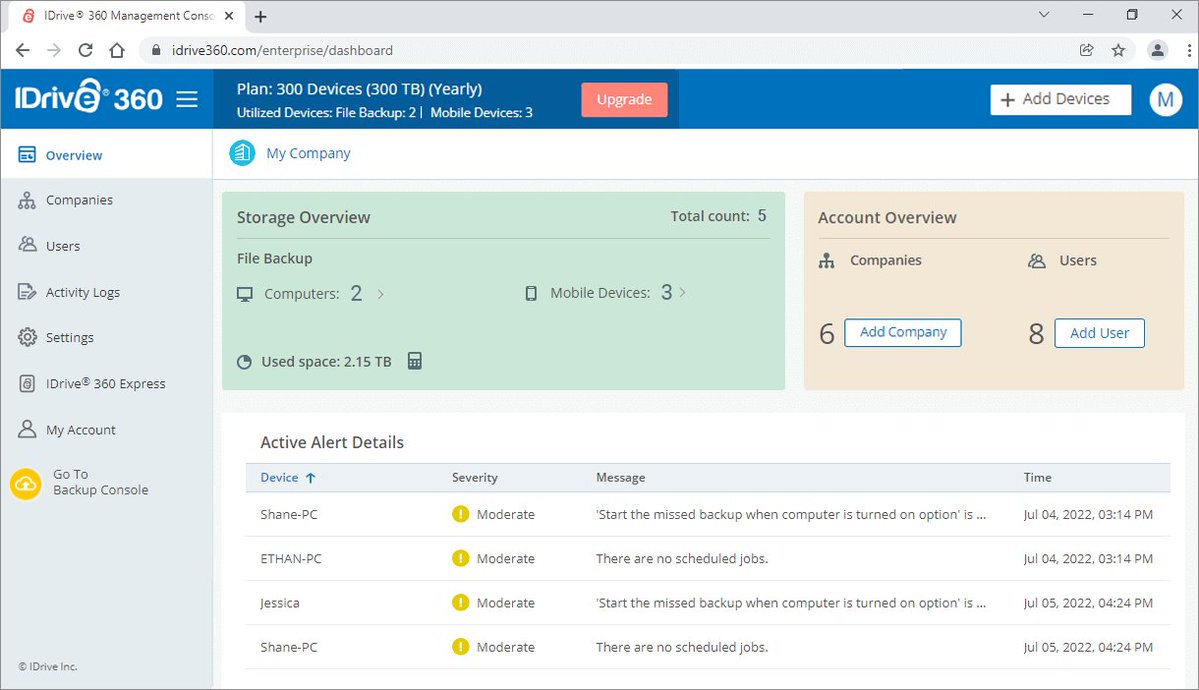
Task: Click the Severity column header
Action: 474,477
